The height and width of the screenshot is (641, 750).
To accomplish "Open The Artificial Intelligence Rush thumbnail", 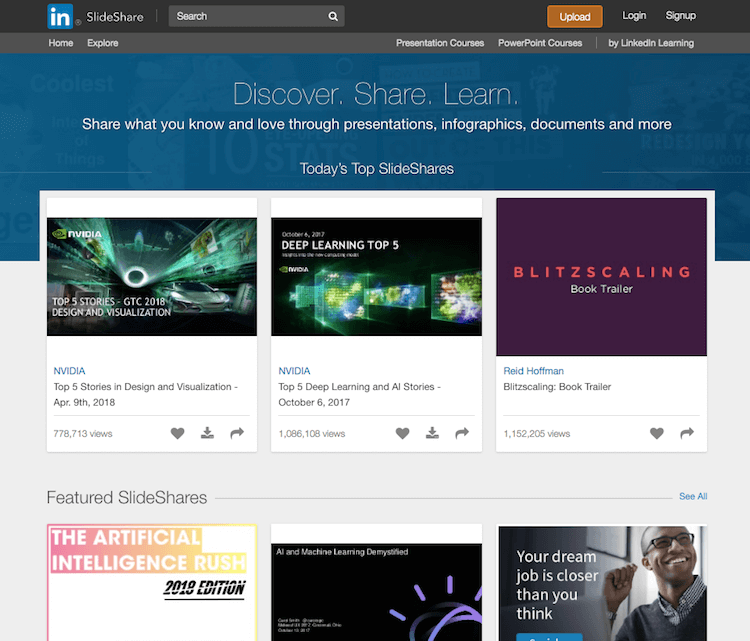I will tap(152, 583).
